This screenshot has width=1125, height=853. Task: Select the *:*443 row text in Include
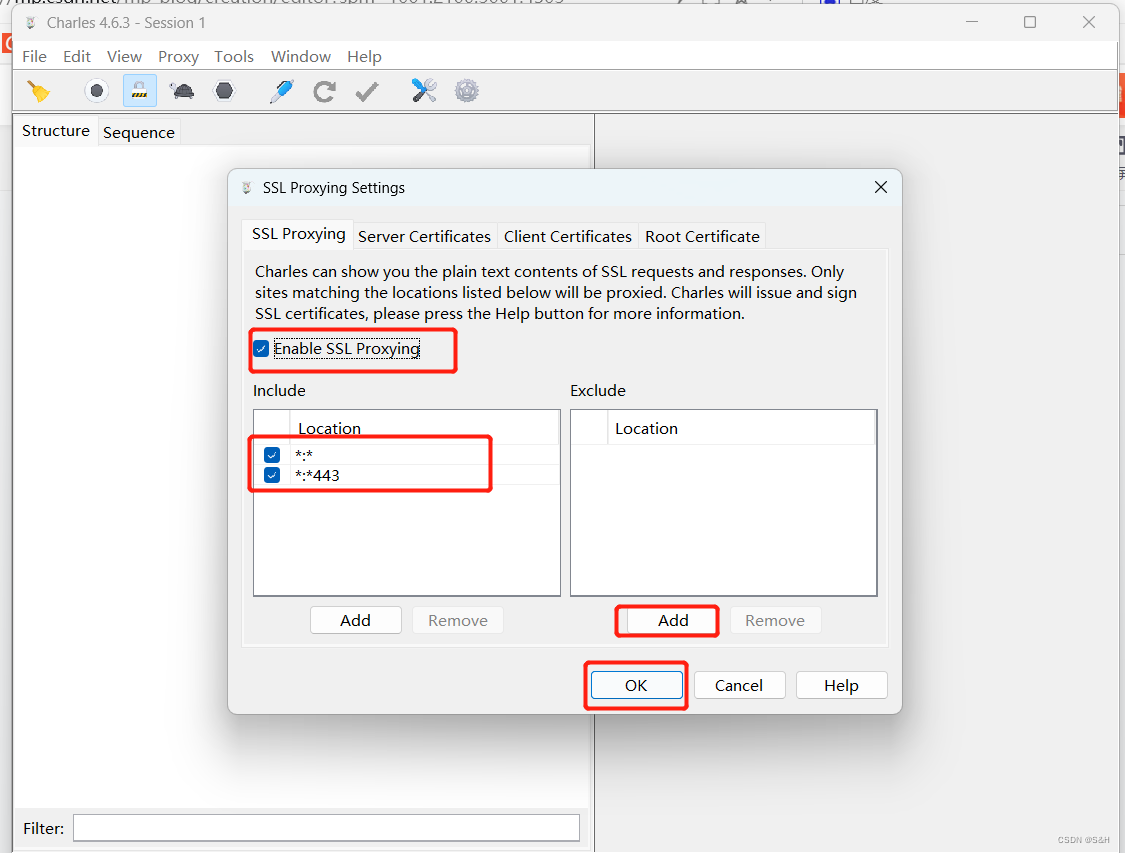pos(317,475)
